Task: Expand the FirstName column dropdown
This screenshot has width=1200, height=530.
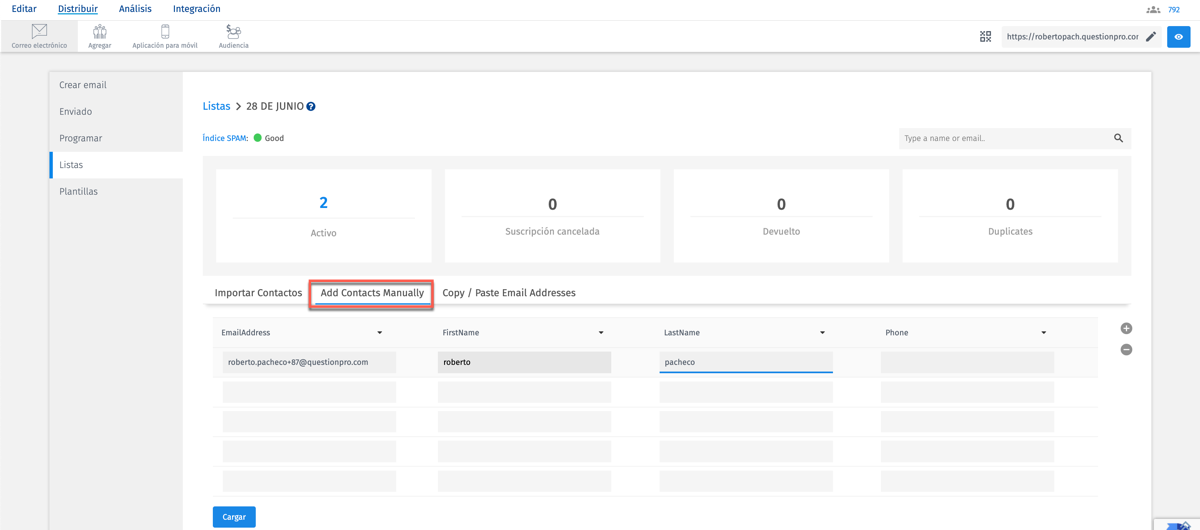Action: coord(601,333)
